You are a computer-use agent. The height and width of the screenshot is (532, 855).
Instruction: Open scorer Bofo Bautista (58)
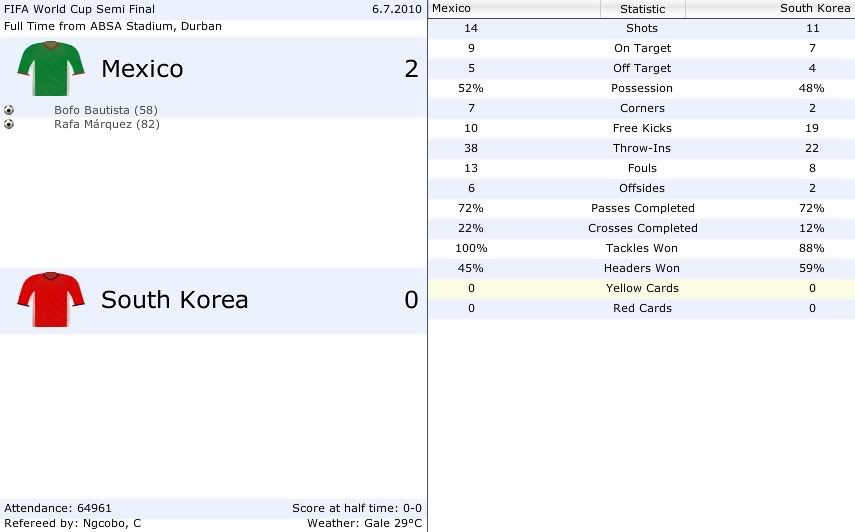tap(106, 110)
